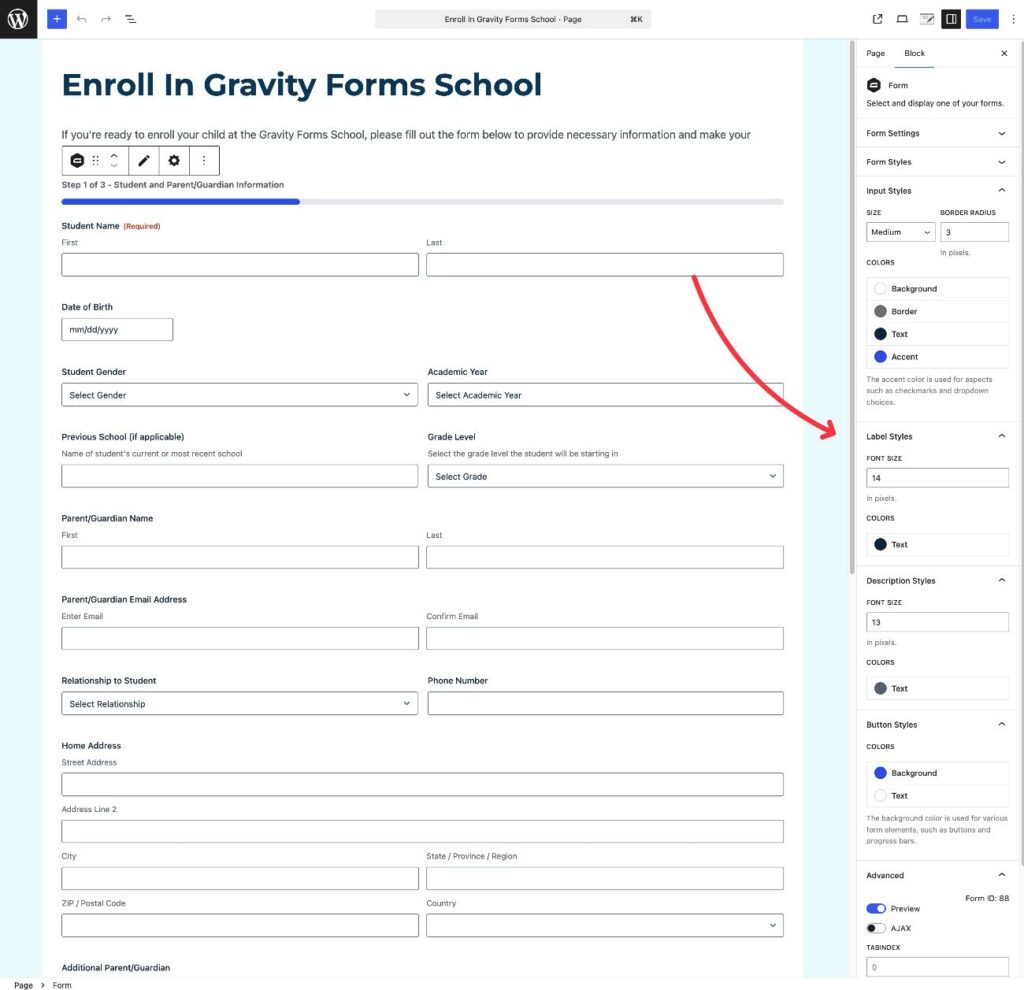This screenshot has width=1024, height=990.
Task: Click the Form block icon in sidebar
Action: (874, 85)
